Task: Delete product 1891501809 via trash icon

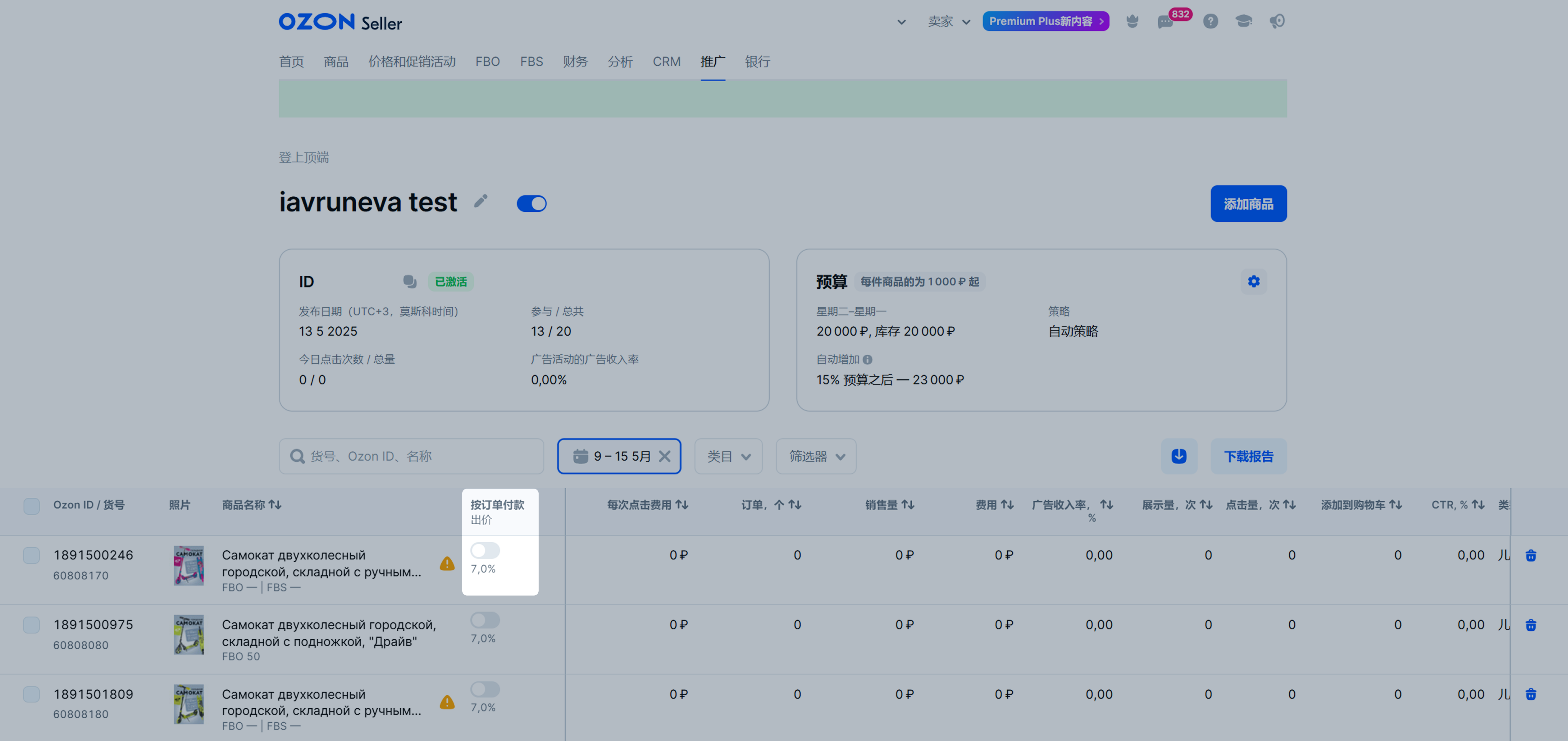Action: (1530, 694)
